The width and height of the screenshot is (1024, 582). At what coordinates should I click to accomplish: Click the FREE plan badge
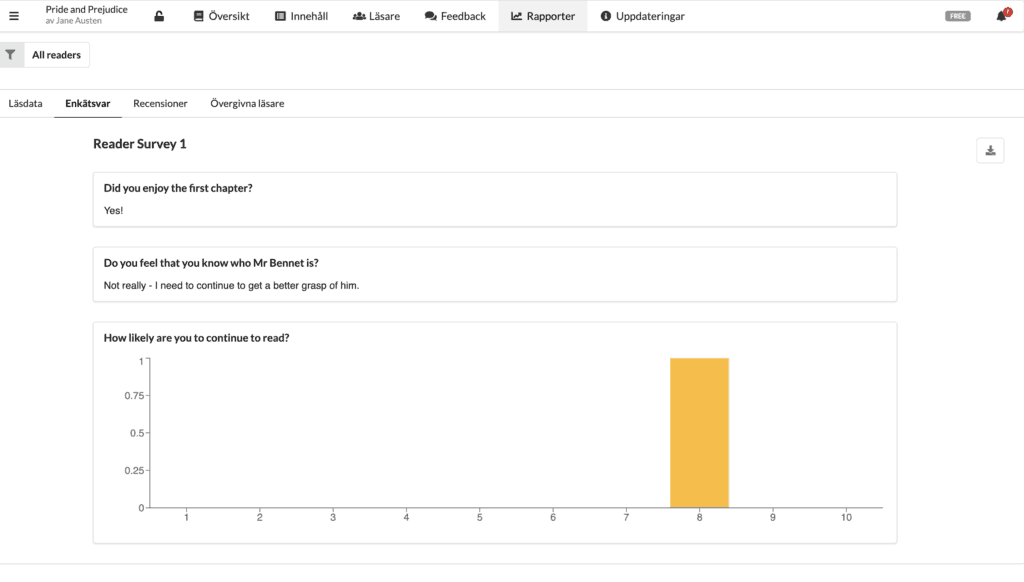click(x=957, y=16)
